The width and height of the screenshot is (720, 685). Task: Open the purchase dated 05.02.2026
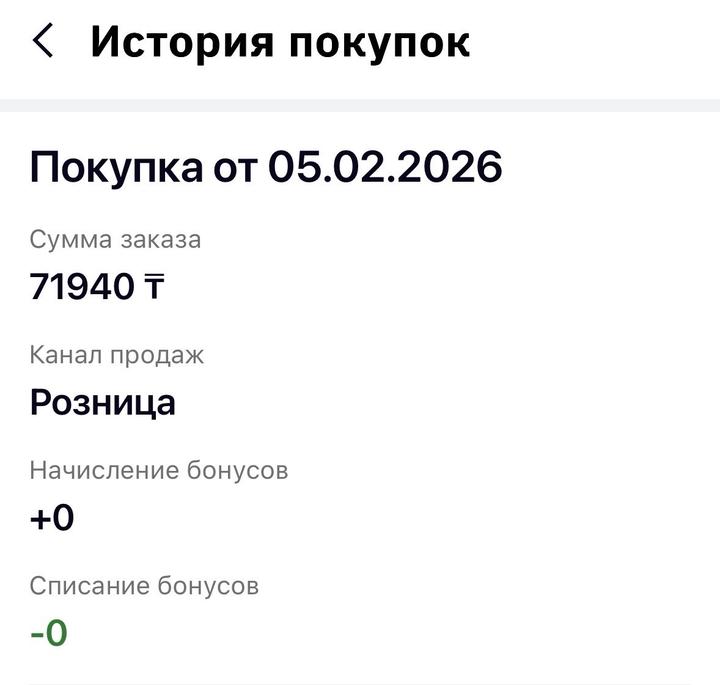[x=266, y=167]
